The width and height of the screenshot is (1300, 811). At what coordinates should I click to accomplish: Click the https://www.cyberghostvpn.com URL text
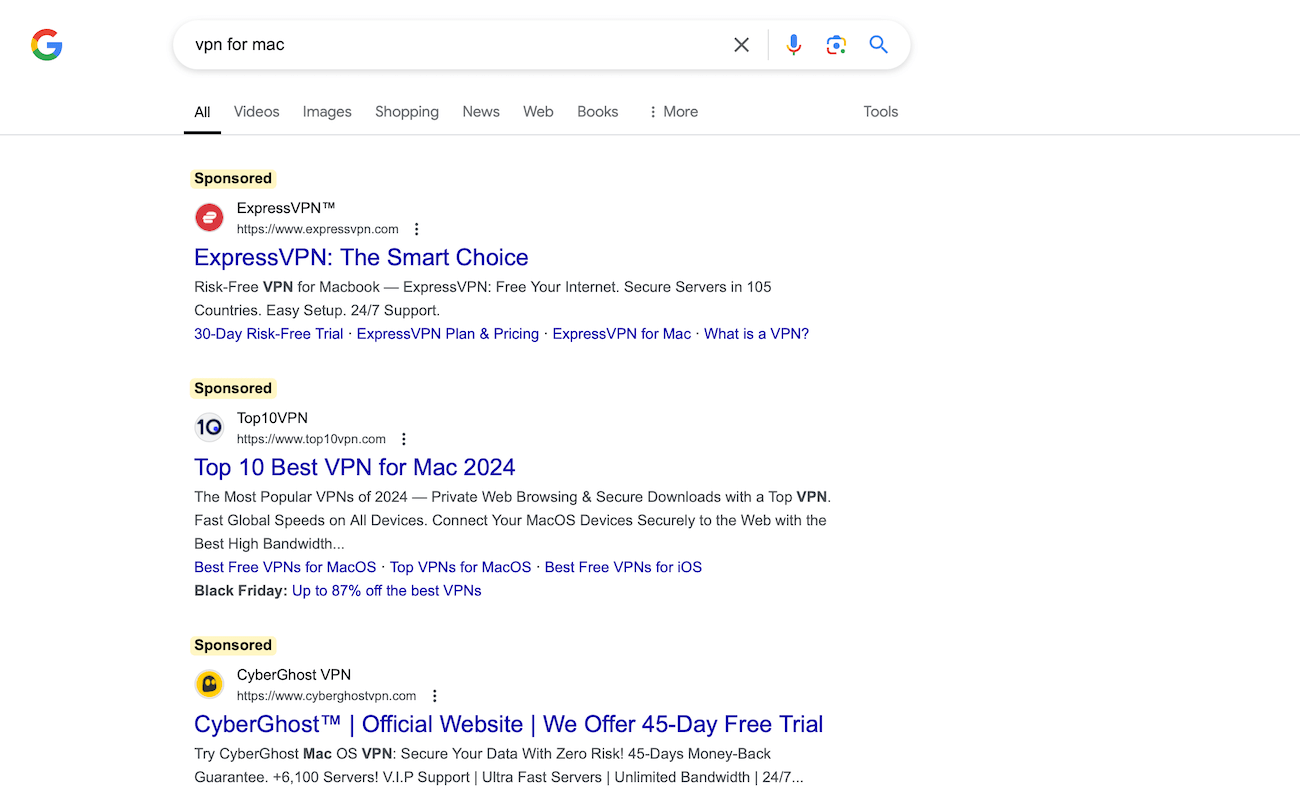(x=327, y=696)
